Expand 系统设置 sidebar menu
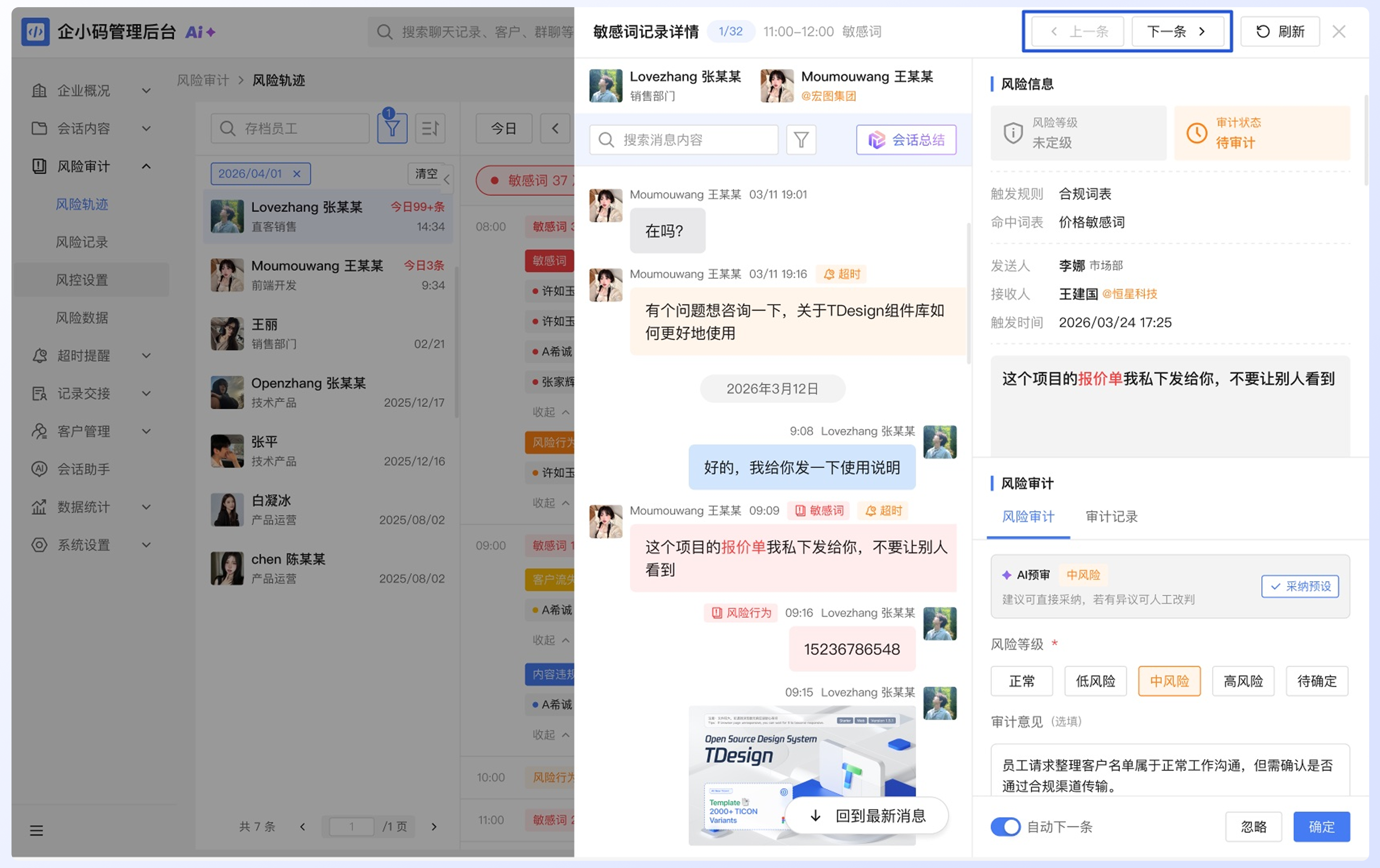 click(91, 544)
